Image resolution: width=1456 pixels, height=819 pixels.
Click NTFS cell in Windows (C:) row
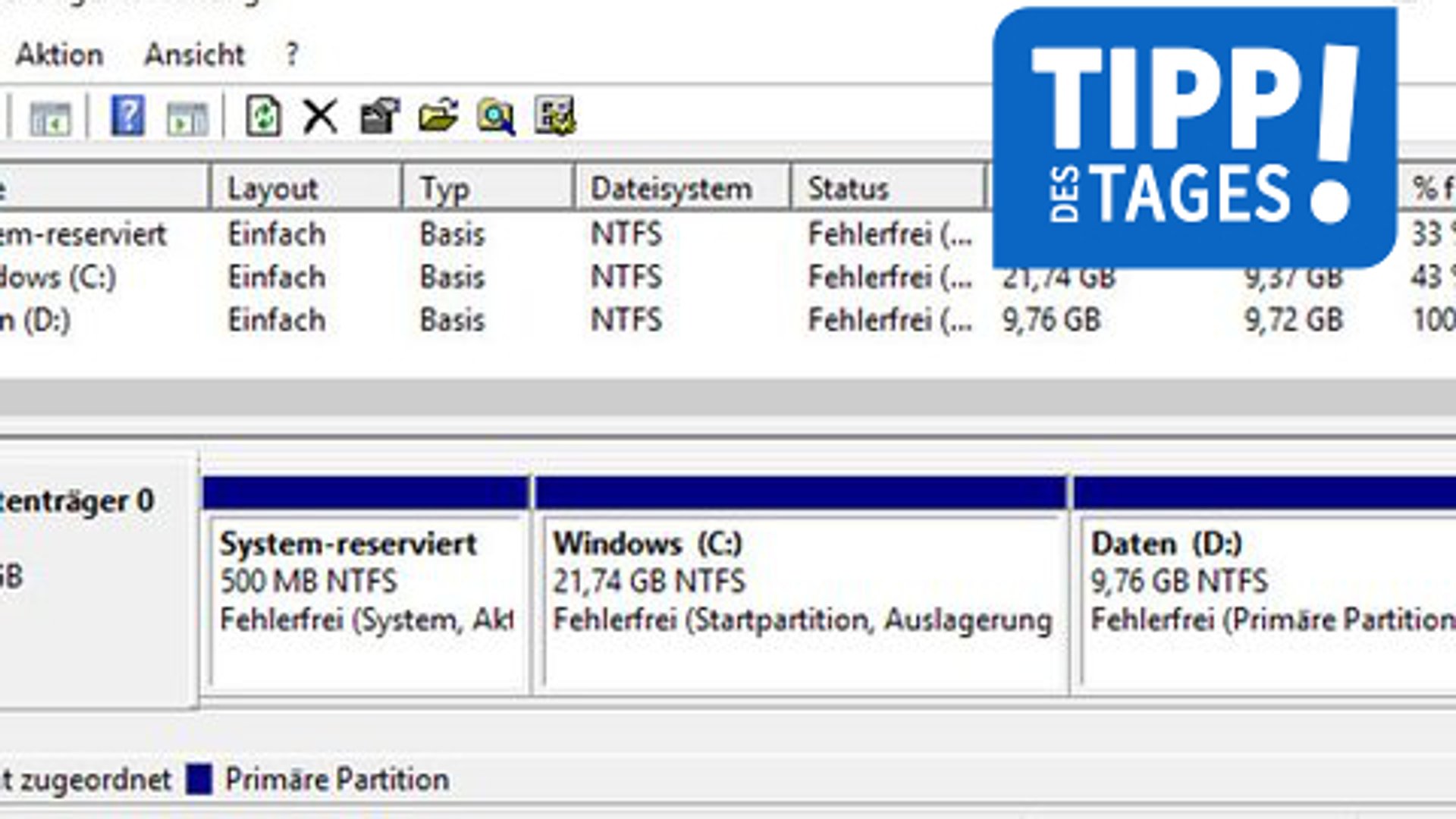(x=626, y=277)
